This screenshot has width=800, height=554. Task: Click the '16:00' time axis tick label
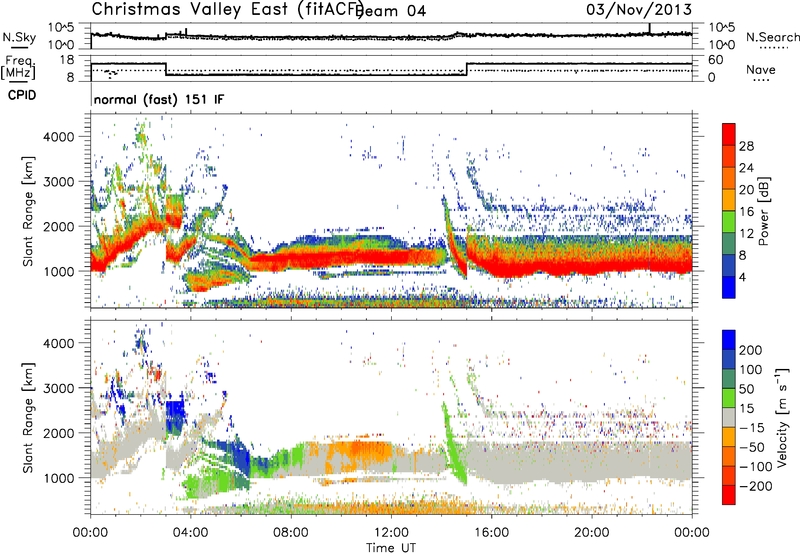pos(491,533)
